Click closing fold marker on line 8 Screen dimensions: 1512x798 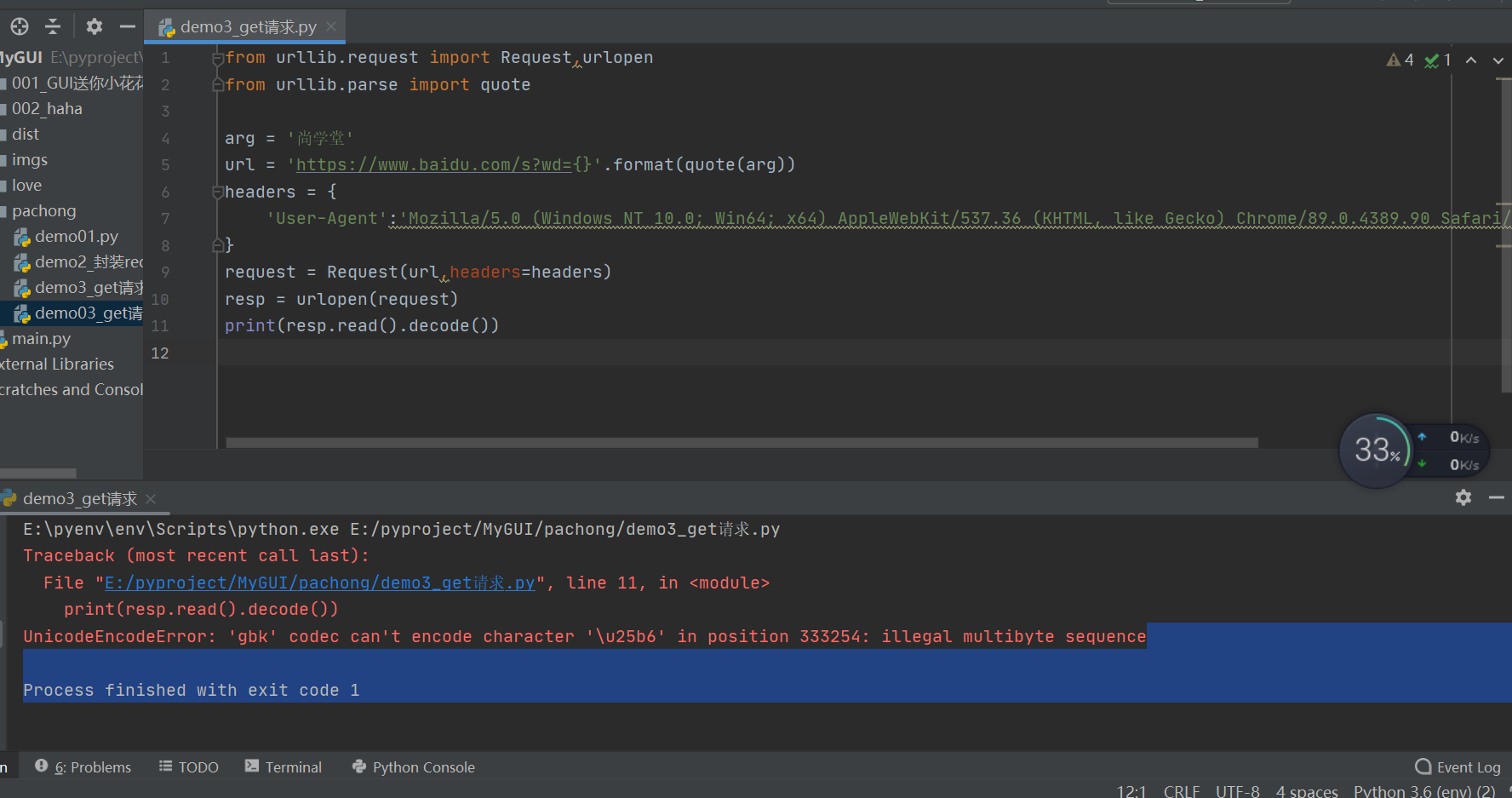[x=217, y=245]
